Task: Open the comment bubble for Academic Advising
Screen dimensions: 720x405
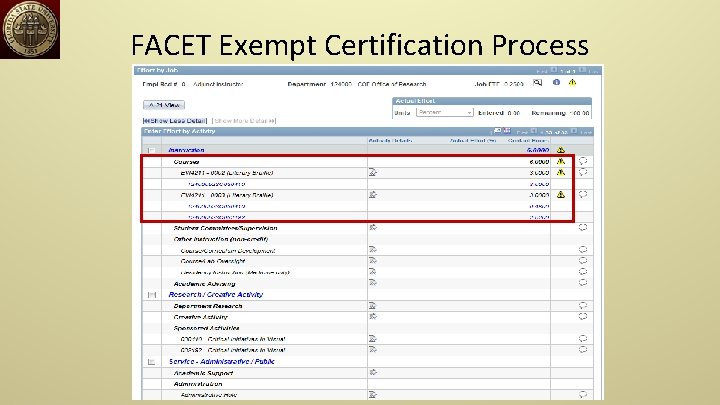Action: tap(583, 283)
